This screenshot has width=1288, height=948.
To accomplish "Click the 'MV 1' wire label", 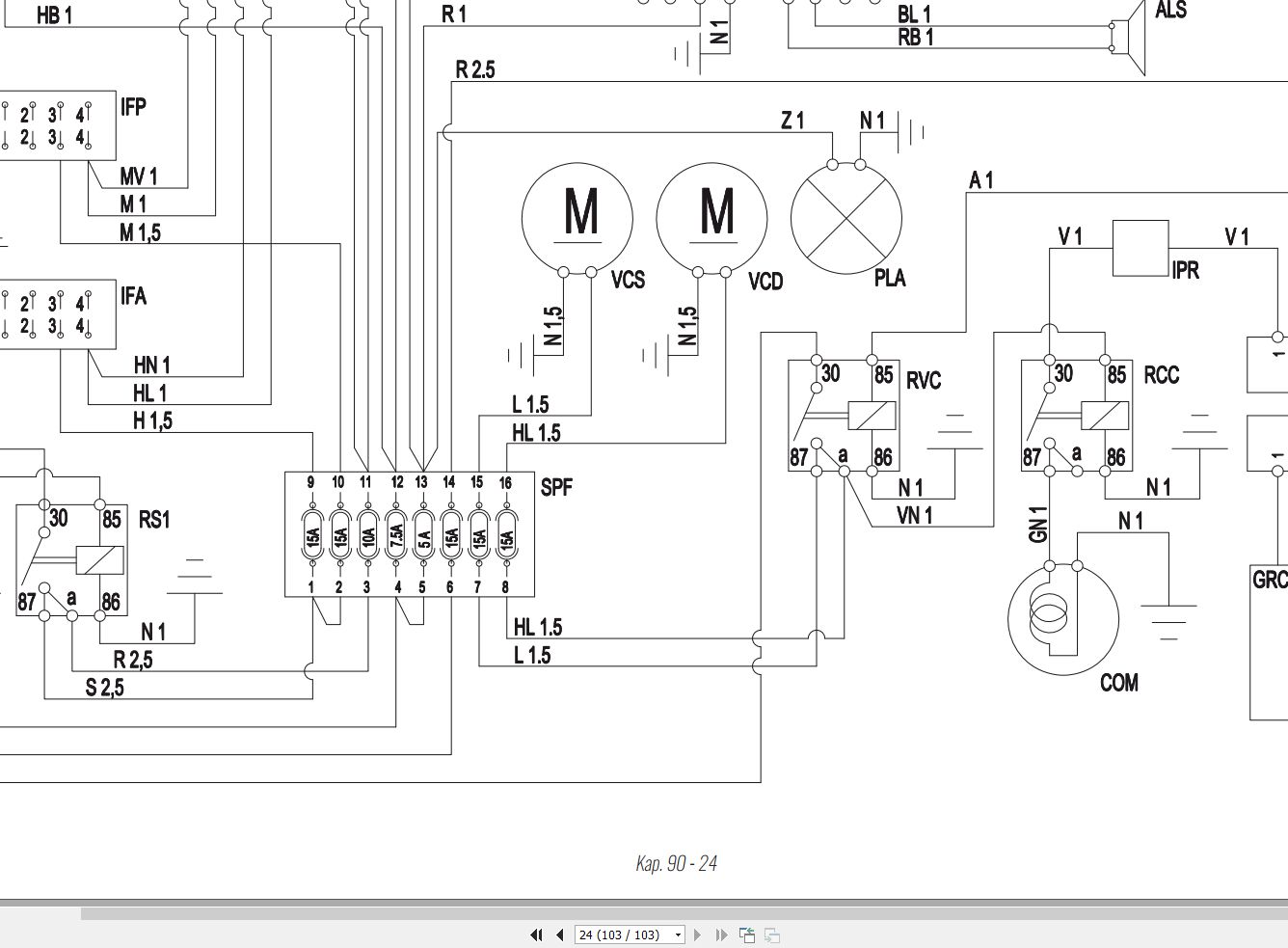I will (x=139, y=176).
